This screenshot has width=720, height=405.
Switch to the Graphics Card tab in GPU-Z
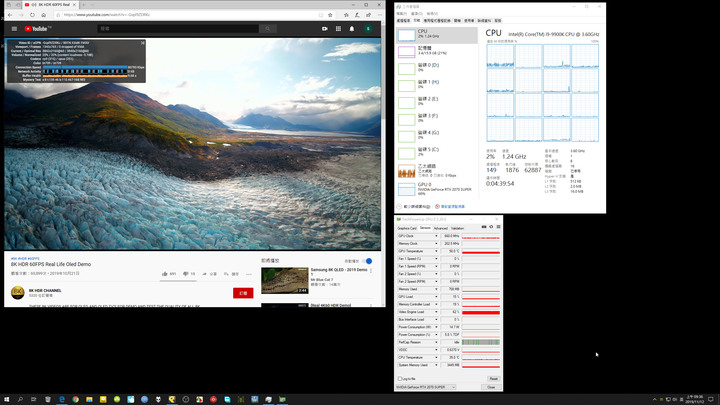[x=407, y=228]
